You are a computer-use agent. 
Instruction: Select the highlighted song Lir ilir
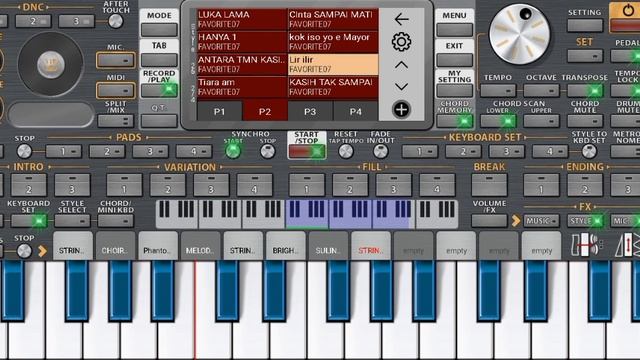(333, 64)
